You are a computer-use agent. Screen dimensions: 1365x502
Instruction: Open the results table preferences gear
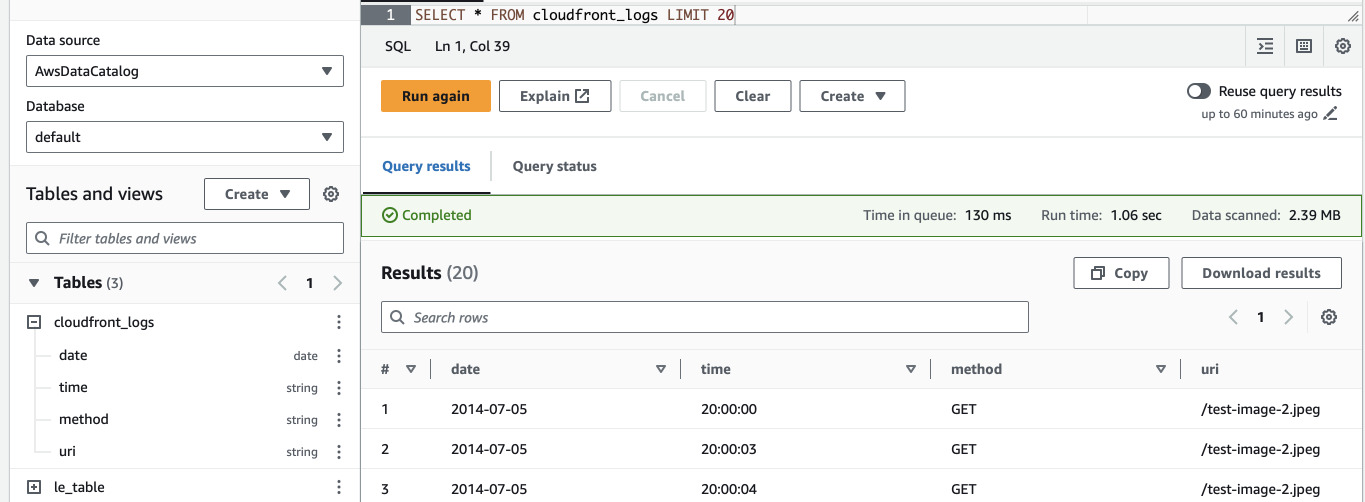tap(1328, 317)
